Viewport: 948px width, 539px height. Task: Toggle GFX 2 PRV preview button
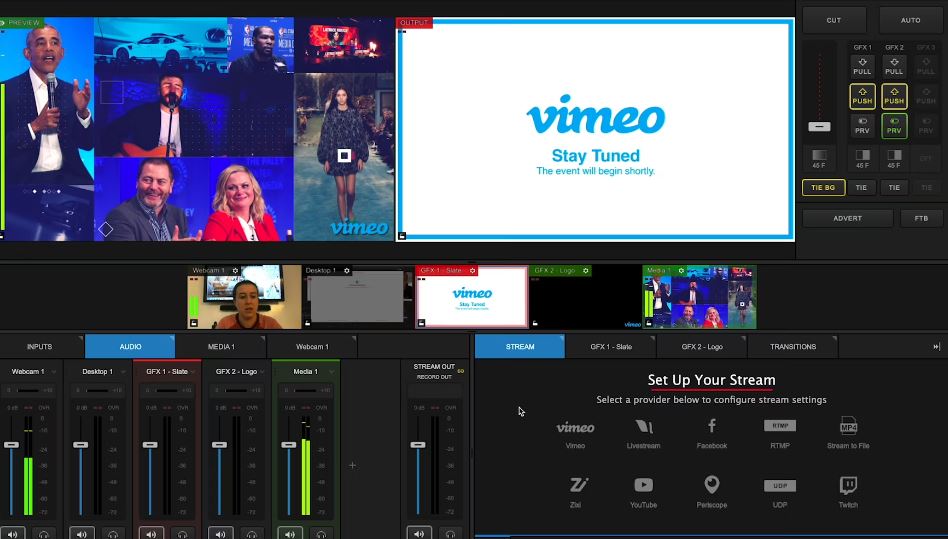coord(894,126)
